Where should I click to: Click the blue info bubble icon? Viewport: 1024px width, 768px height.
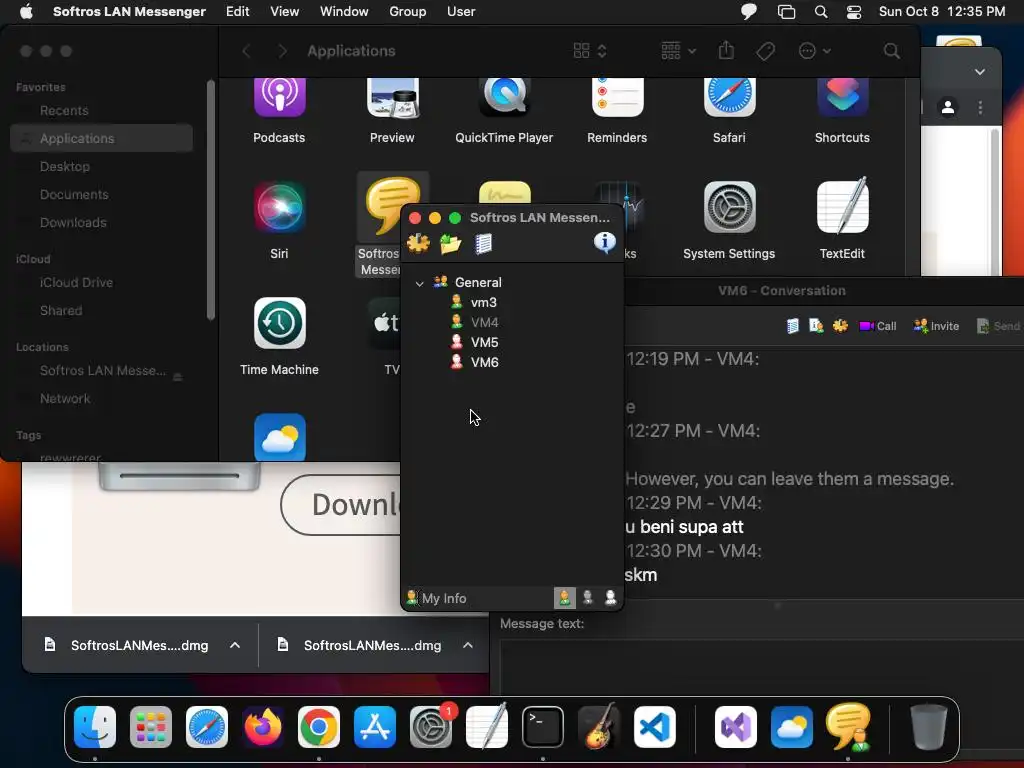(x=605, y=242)
